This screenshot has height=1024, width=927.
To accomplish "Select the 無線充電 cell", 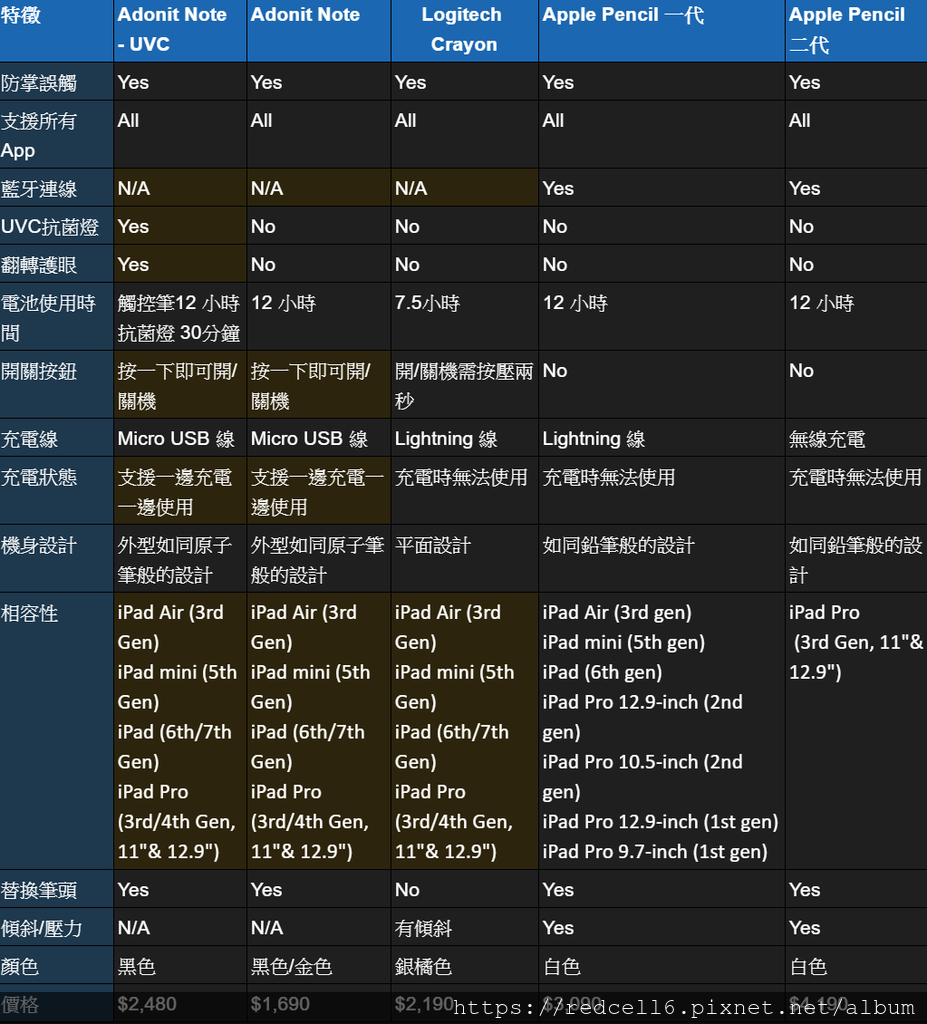I will coord(856,438).
